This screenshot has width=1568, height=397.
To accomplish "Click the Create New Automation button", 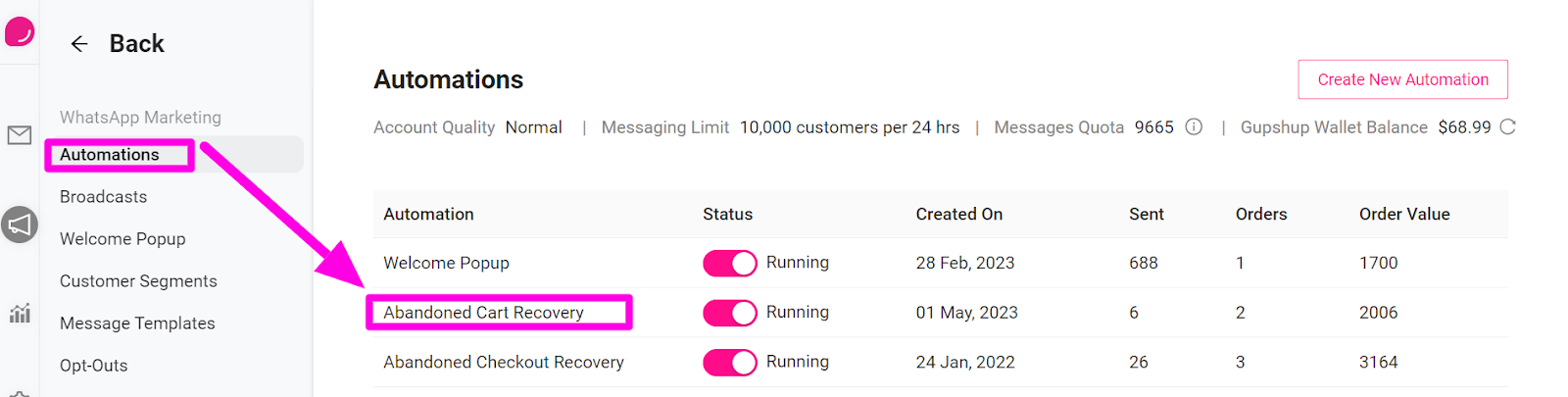I will [1402, 79].
